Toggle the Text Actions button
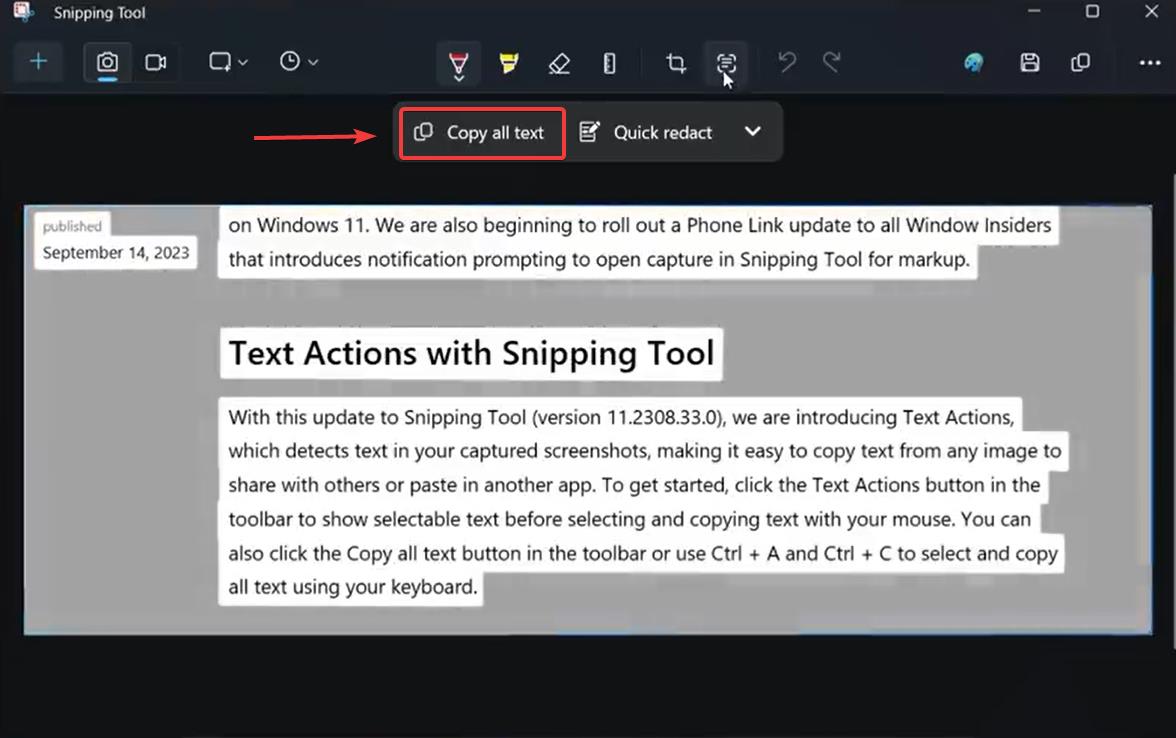 point(726,63)
